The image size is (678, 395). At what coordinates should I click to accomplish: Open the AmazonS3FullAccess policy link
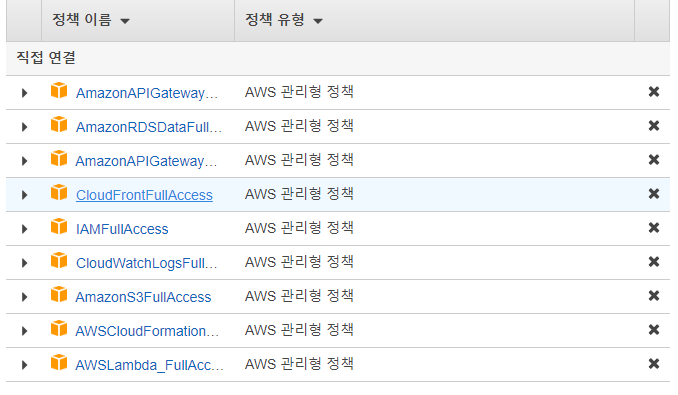(143, 297)
